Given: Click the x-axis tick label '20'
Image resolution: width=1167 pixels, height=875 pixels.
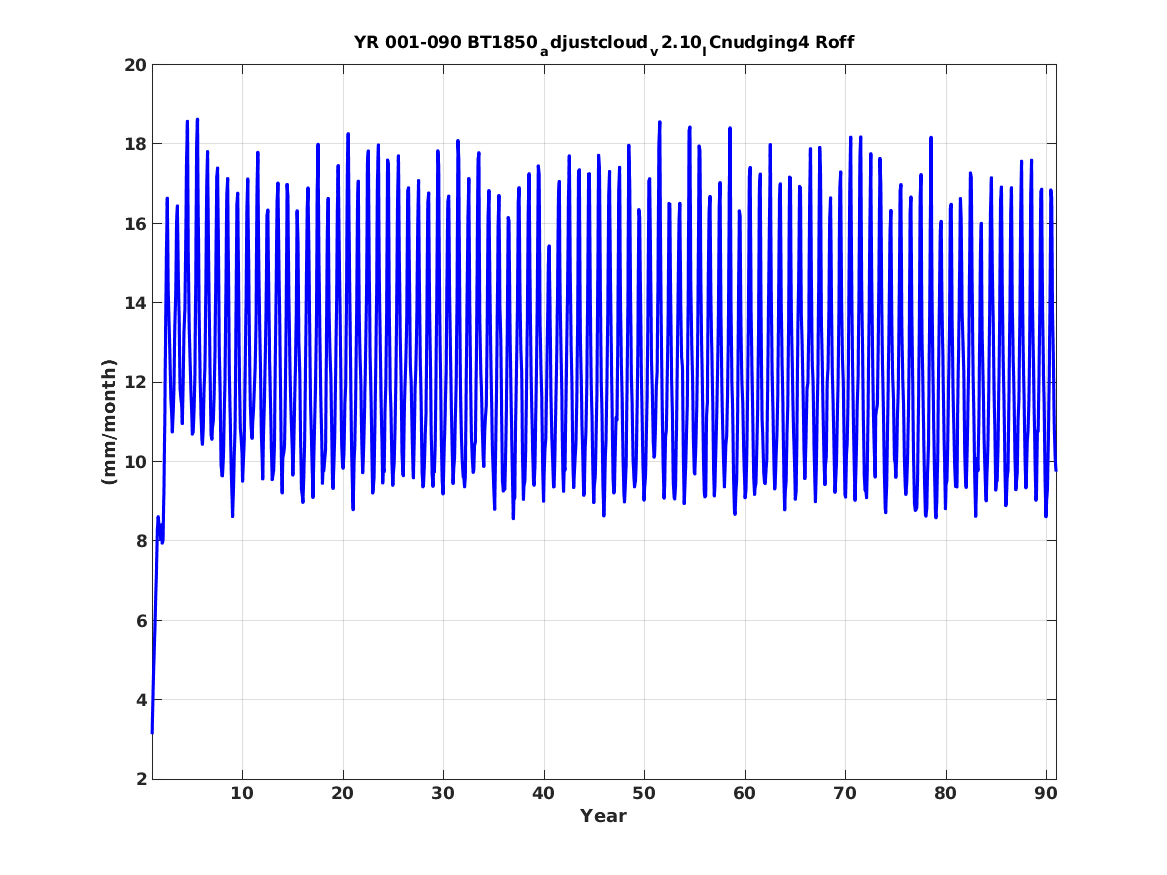Looking at the screenshot, I should pyautogui.click(x=342, y=793).
